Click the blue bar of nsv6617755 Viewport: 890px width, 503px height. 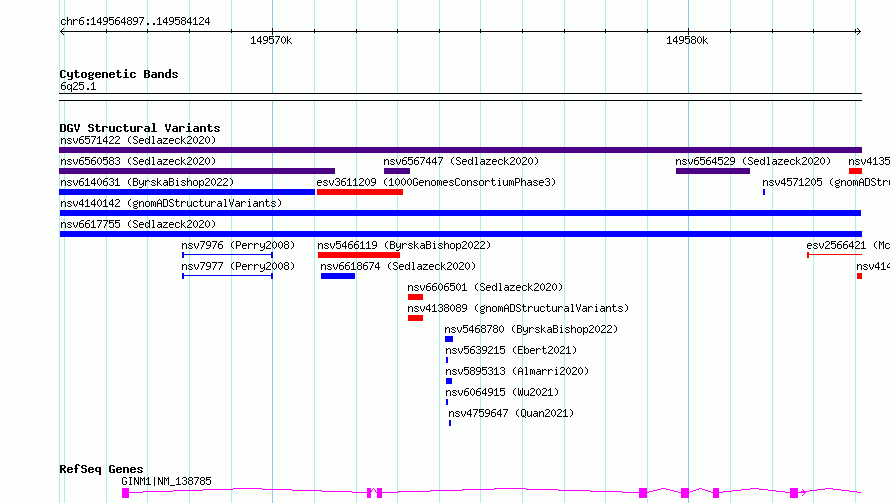pos(460,234)
